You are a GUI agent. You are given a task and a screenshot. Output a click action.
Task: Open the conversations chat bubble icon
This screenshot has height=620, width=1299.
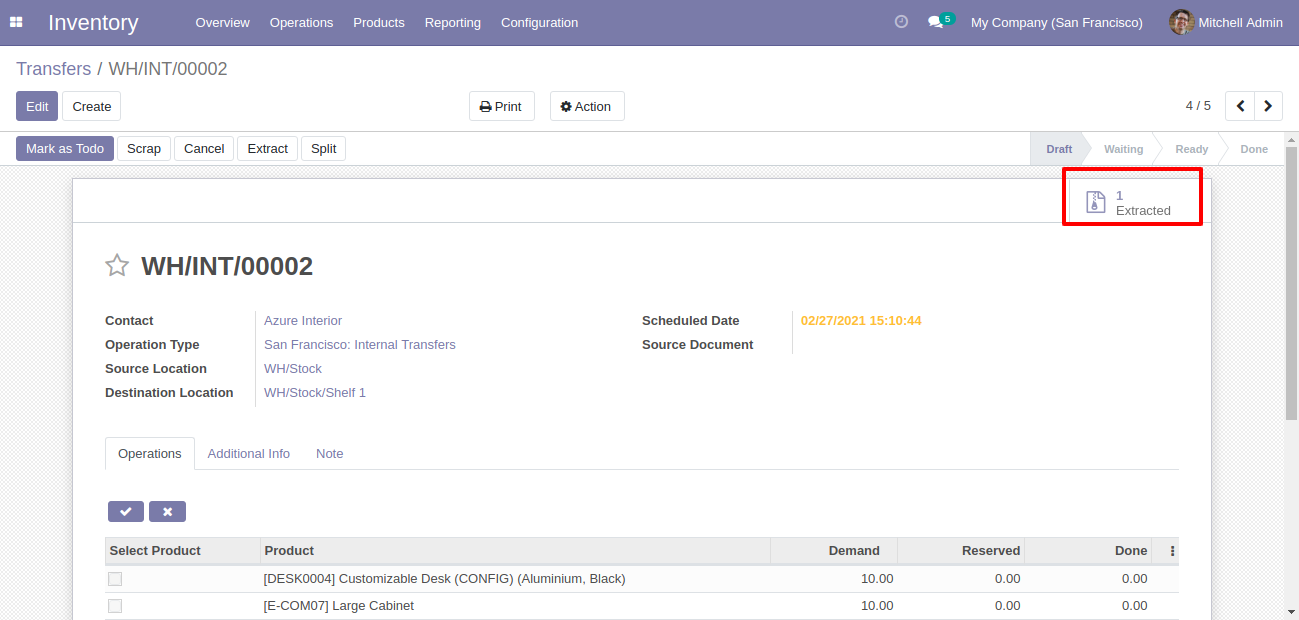pyautogui.click(x=935, y=22)
